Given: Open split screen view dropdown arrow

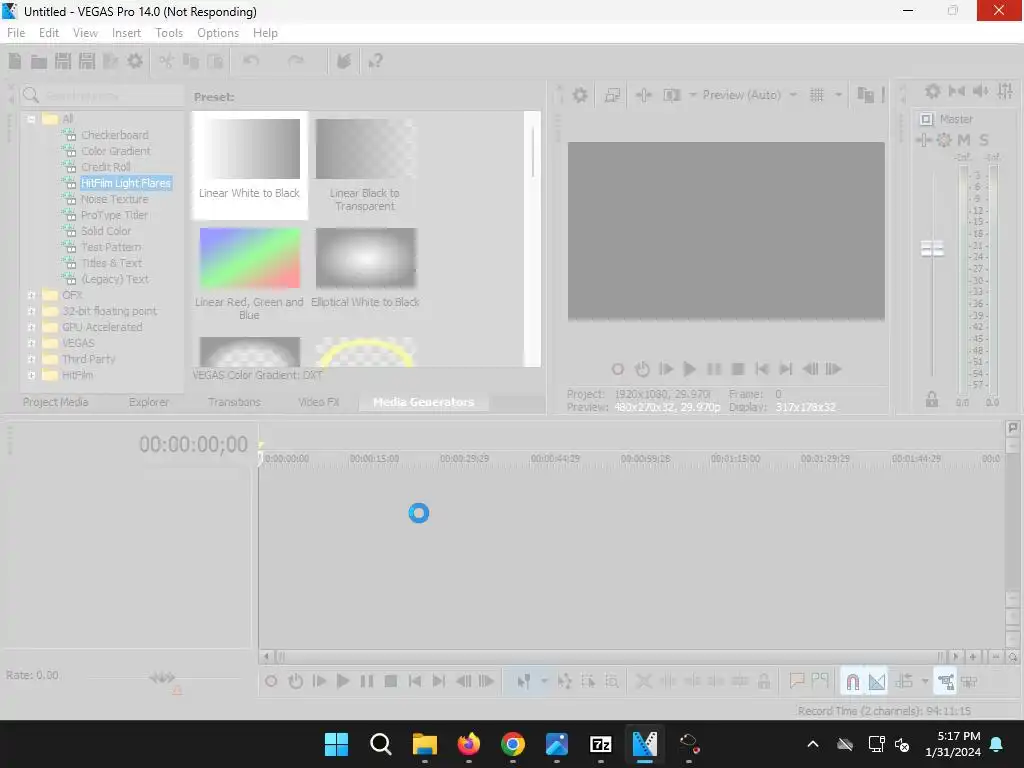Looking at the screenshot, I should pyautogui.click(x=692, y=95).
